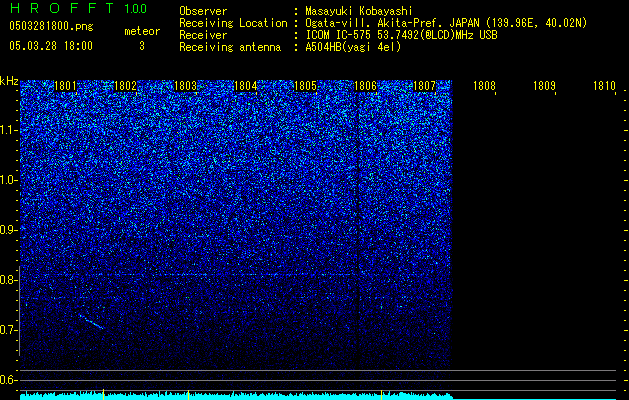Click the Observer field label
The image size is (629, 400).
pos(203,11)
